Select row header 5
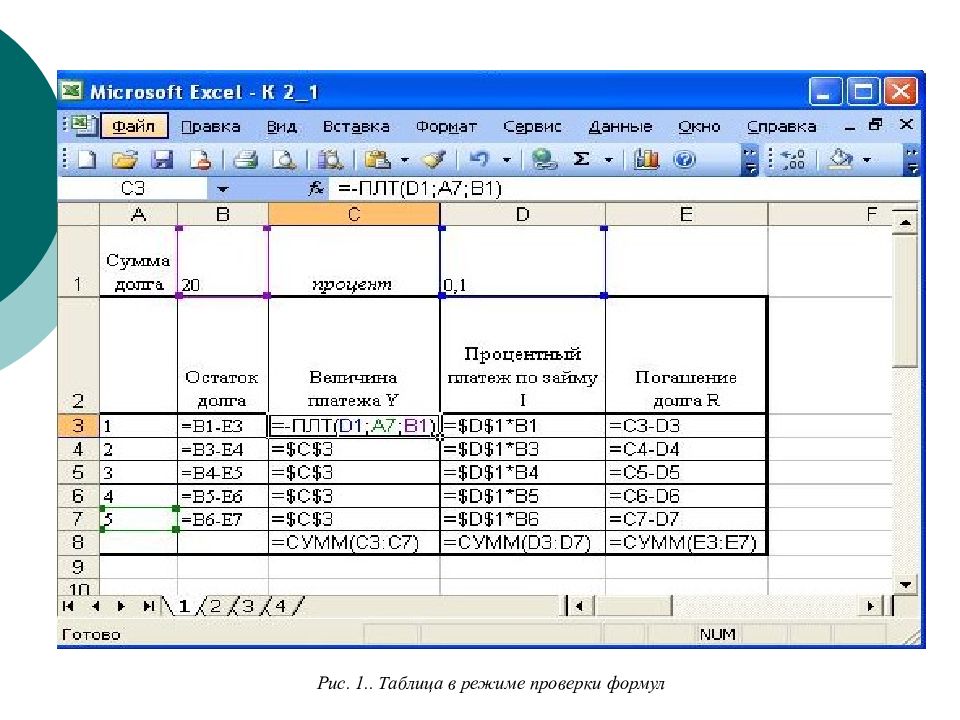This screenshot has width=960, height=720. (x=78, y=473)
